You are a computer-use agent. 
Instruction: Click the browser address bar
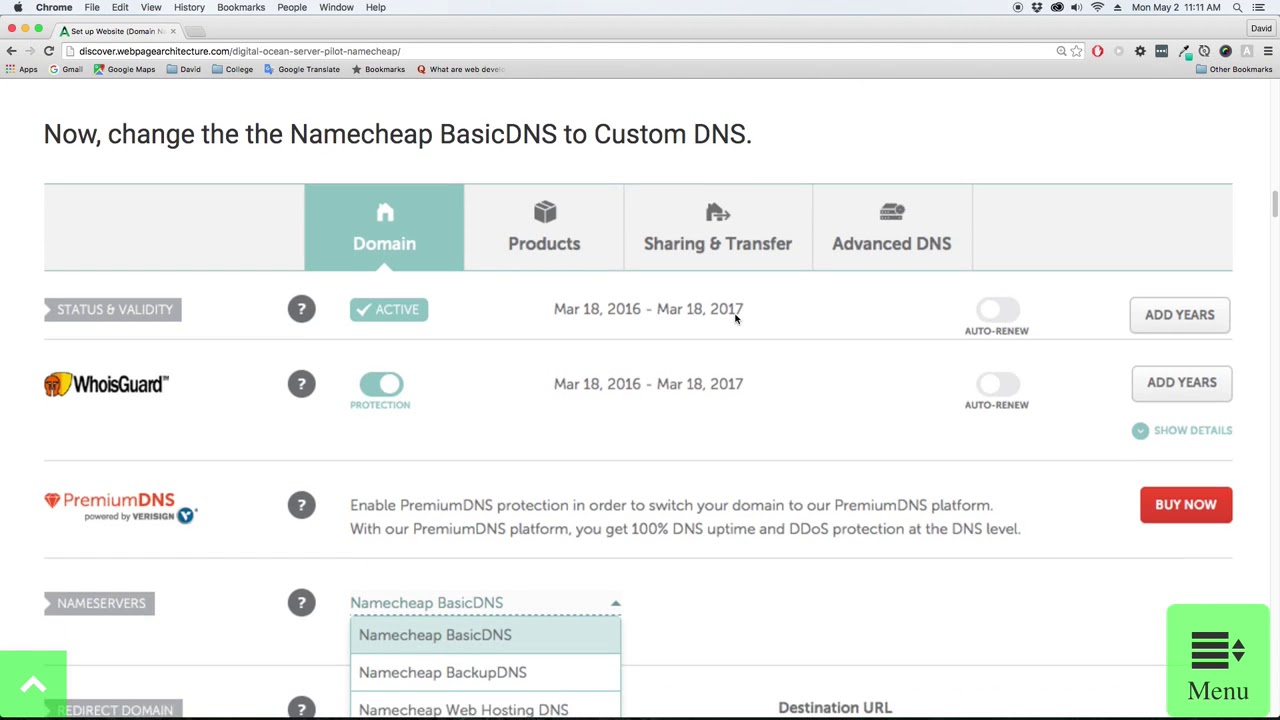[560, 51]
